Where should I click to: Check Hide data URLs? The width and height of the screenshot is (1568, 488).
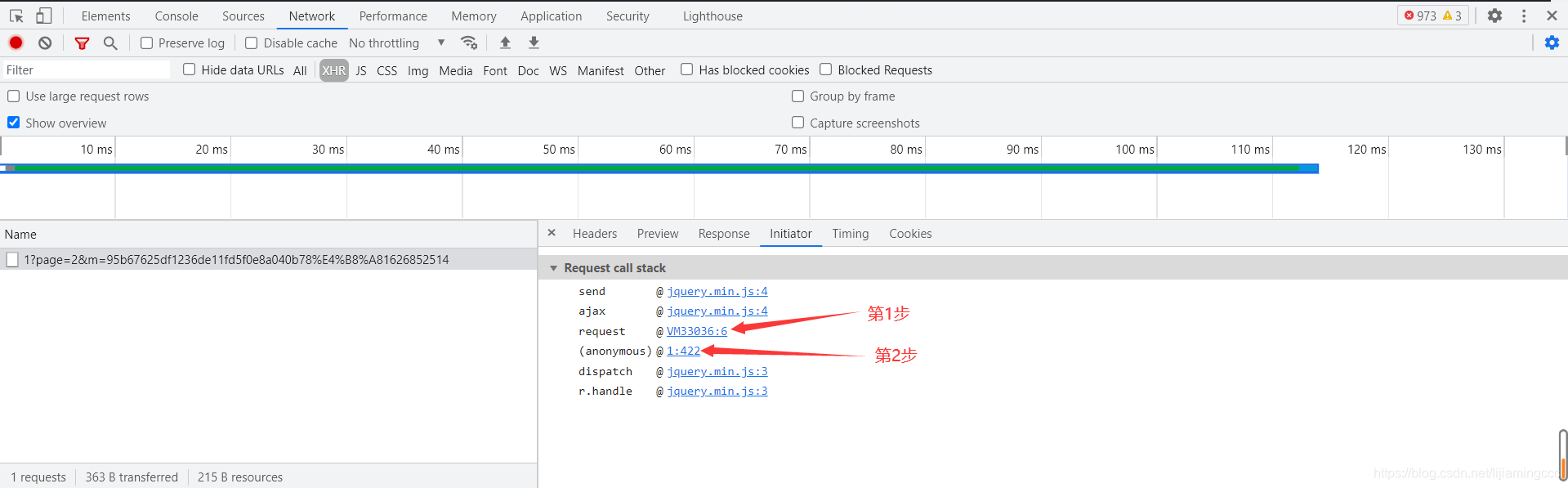pos(189,69)
